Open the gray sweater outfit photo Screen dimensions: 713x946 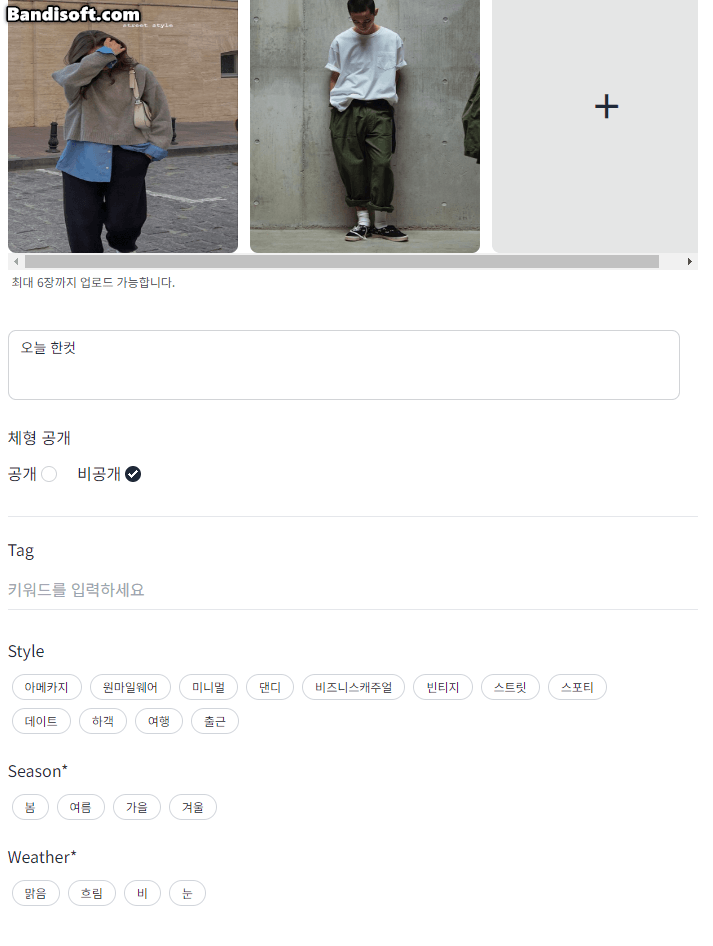[123, 126]
